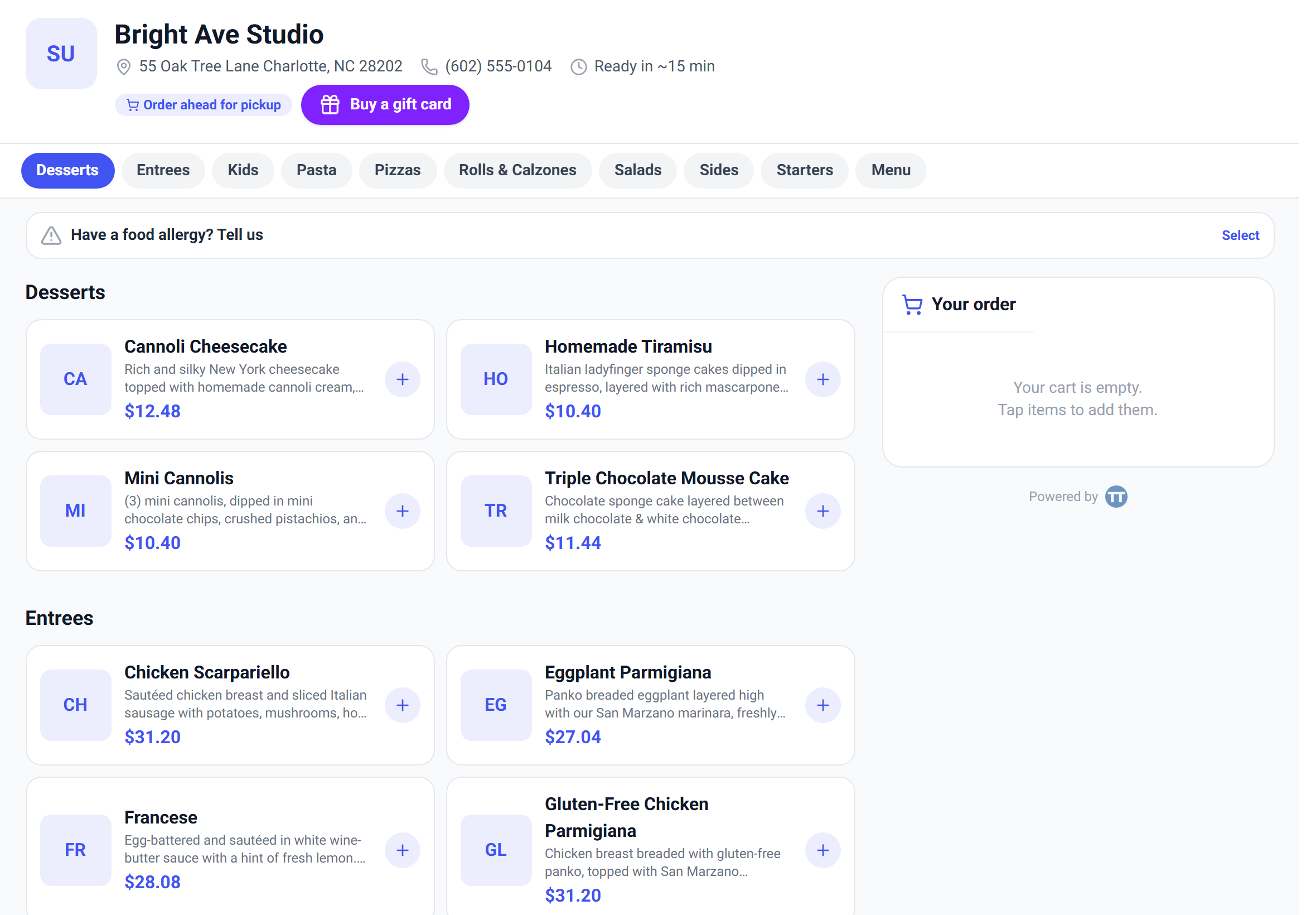Click the $12.48 price of Cannoli Cheesecake
The width and height of the screenshot is (1316, 915).
pyautogui.click(x=152, y=411)
